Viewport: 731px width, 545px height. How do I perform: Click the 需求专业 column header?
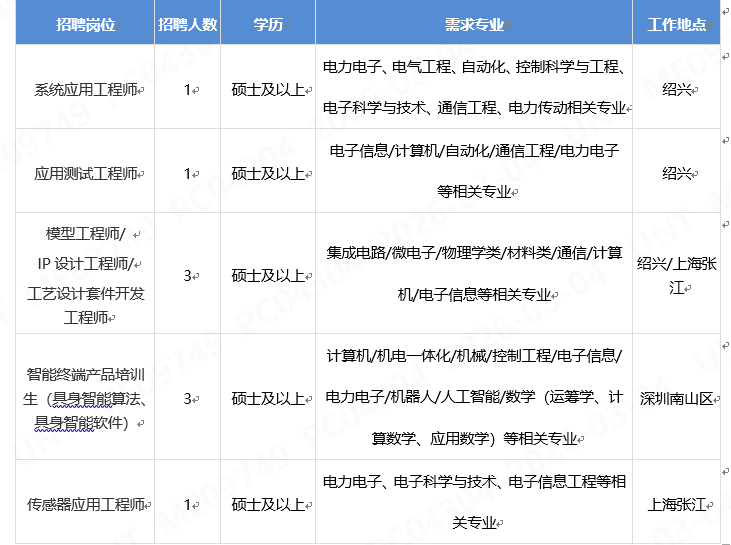tap(474, 24)
